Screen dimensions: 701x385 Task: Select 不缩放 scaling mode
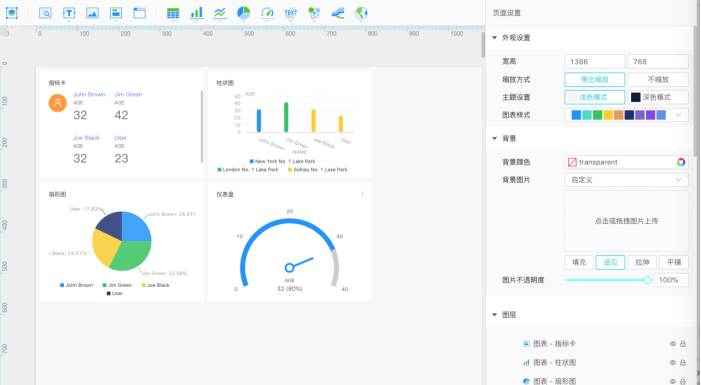[658, 79]
